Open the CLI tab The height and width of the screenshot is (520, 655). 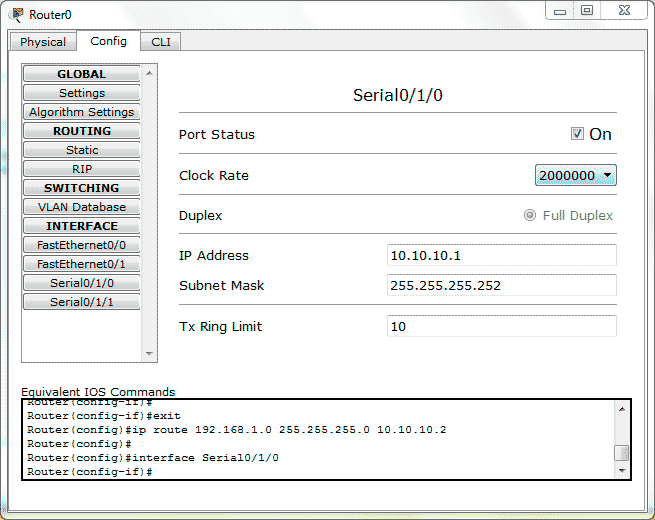(x=160, y=42)
